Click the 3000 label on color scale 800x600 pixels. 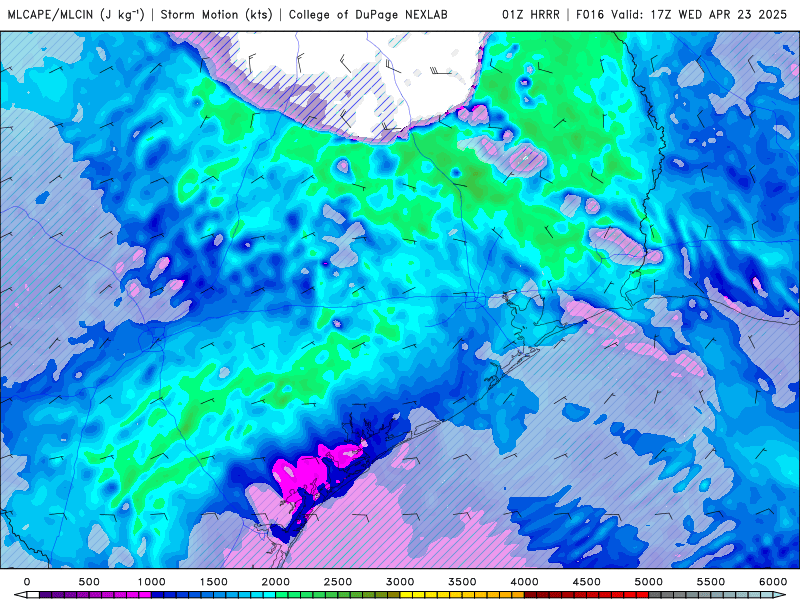400,582
